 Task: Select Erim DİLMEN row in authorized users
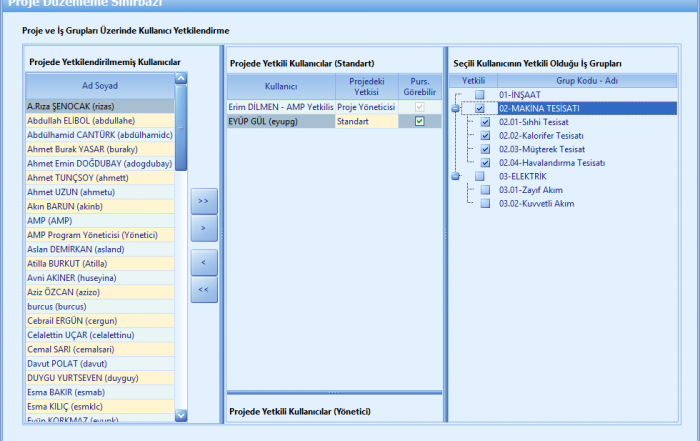tap(279, 106)
